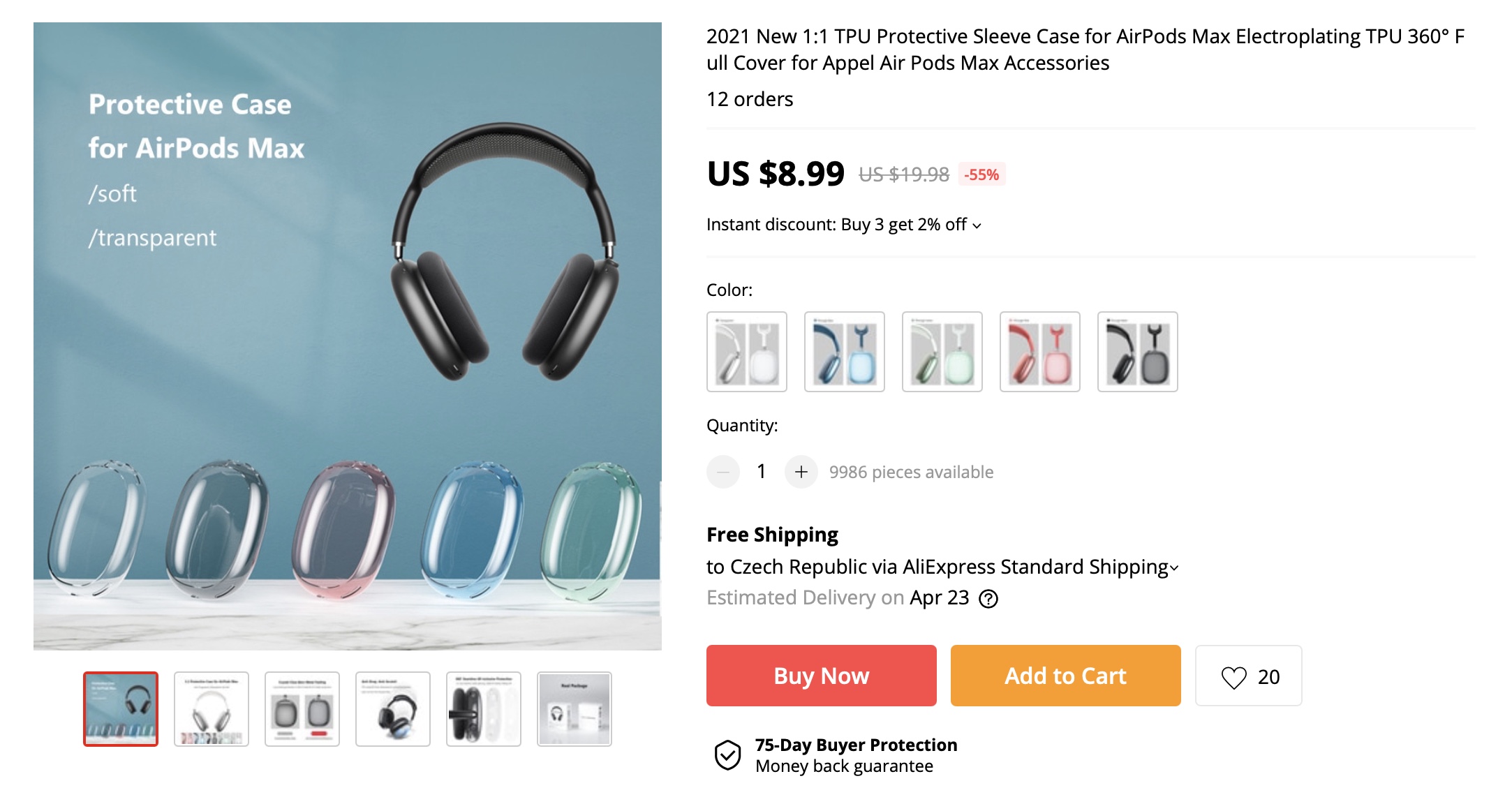Open the second thumbnail showing white headphones
The width and height of the screenshot is (1512, 811).
click(x=212, y=709)
